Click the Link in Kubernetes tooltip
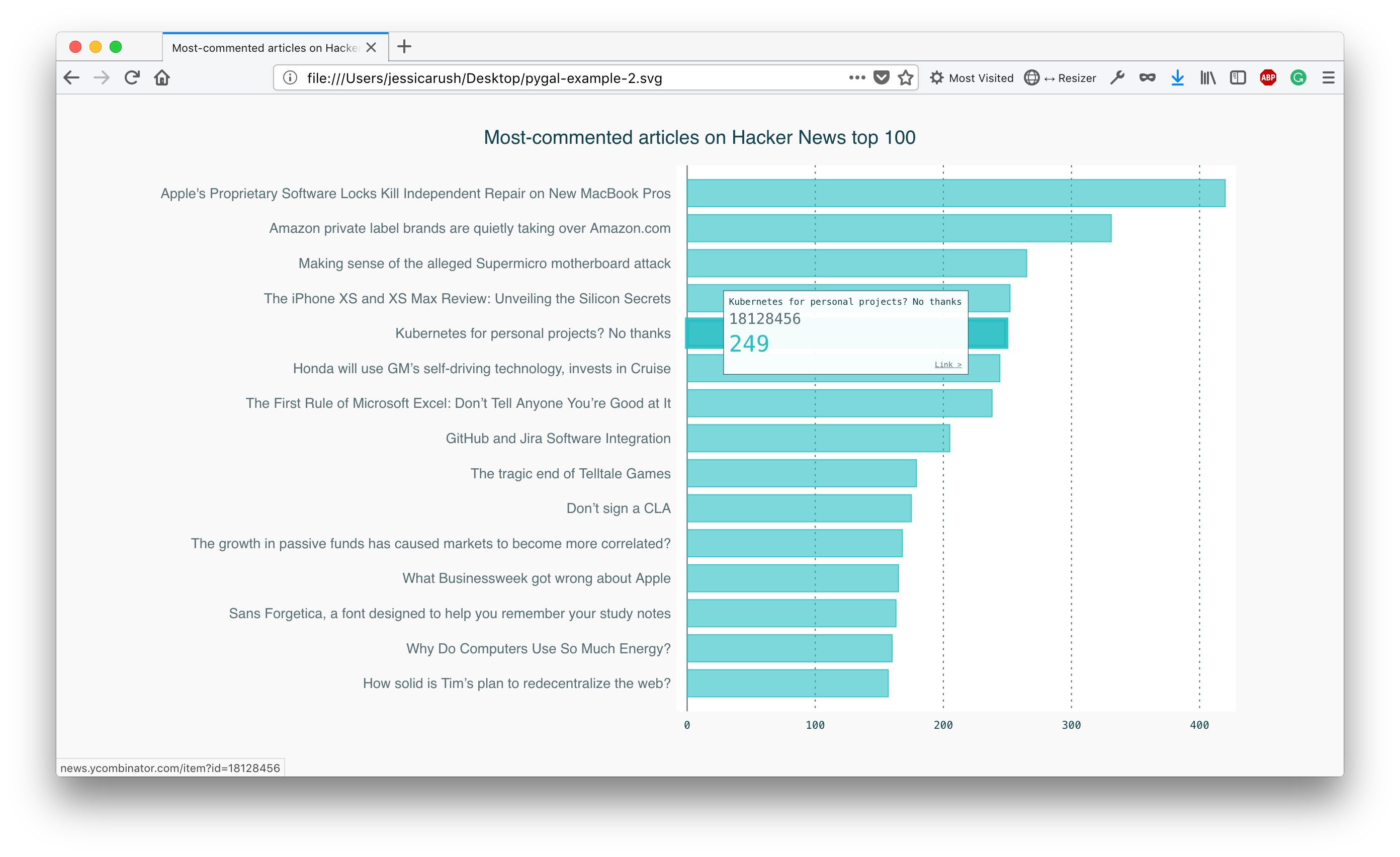1400x857 pixels. coord(948,364)
